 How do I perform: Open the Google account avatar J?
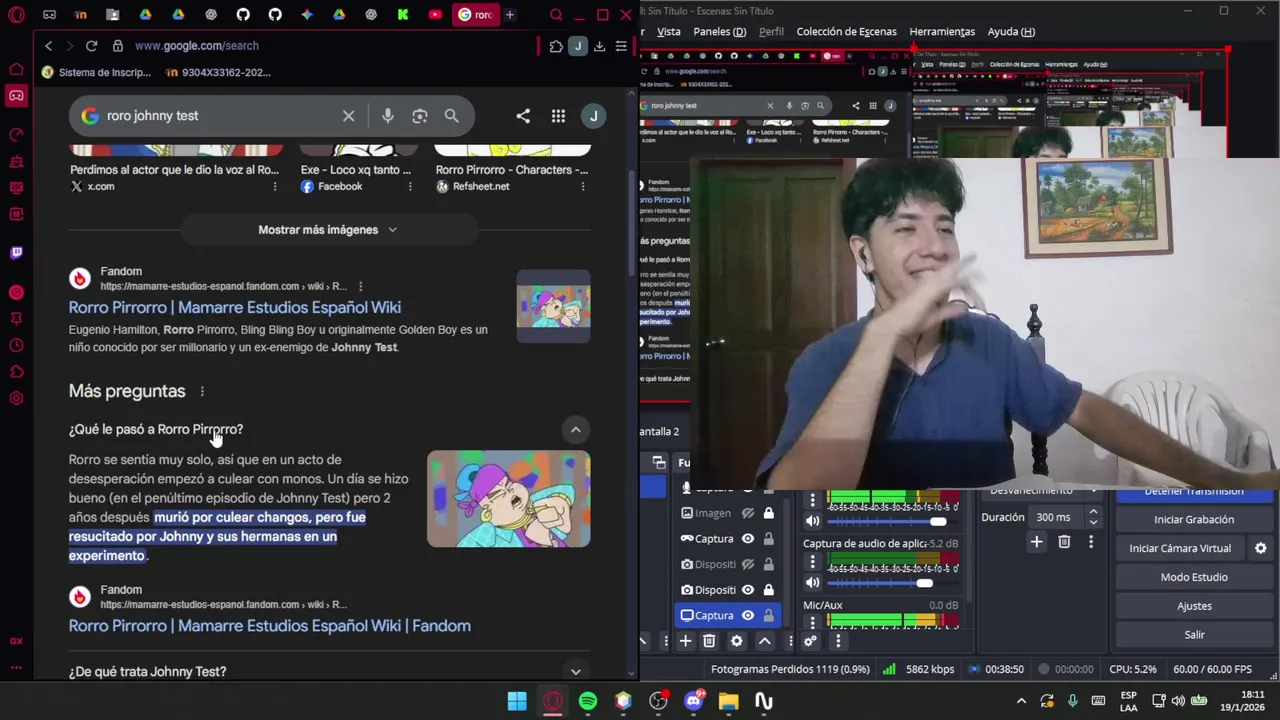(x=593, y=116)
